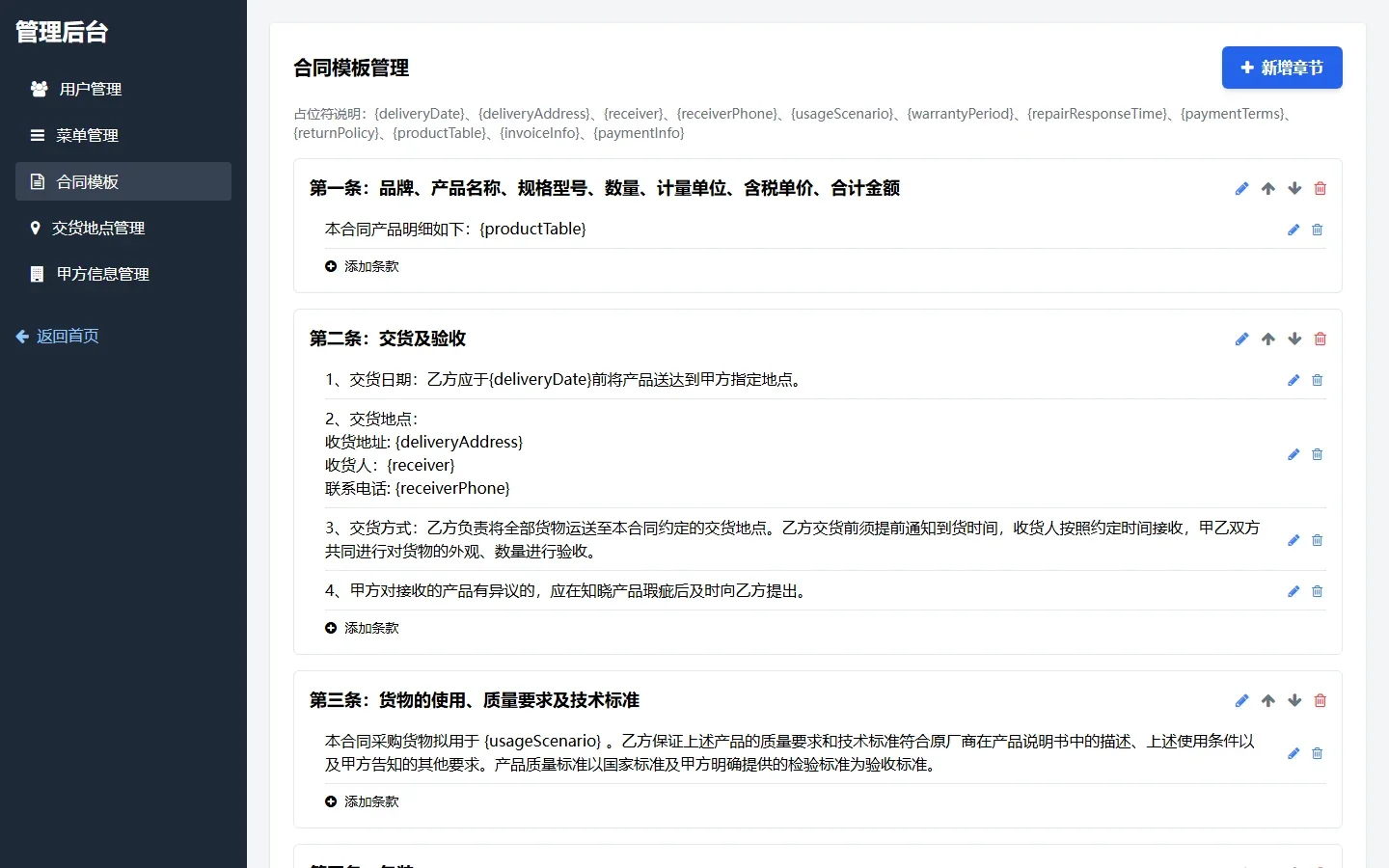Delete the 交货日期 clause
Image resolution: width=1389 pixels, height=868 pixels.
point(1318,380)
